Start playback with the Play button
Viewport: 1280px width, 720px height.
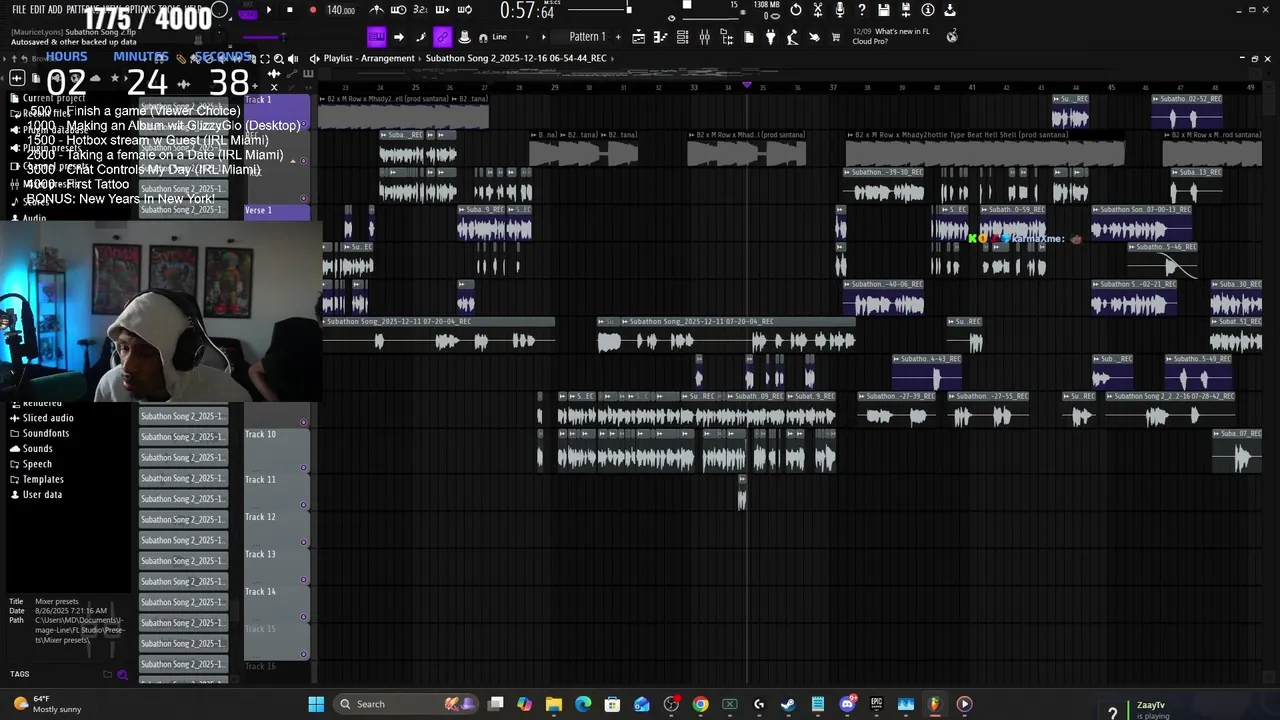pyautogui.click(x=268, y=10)
